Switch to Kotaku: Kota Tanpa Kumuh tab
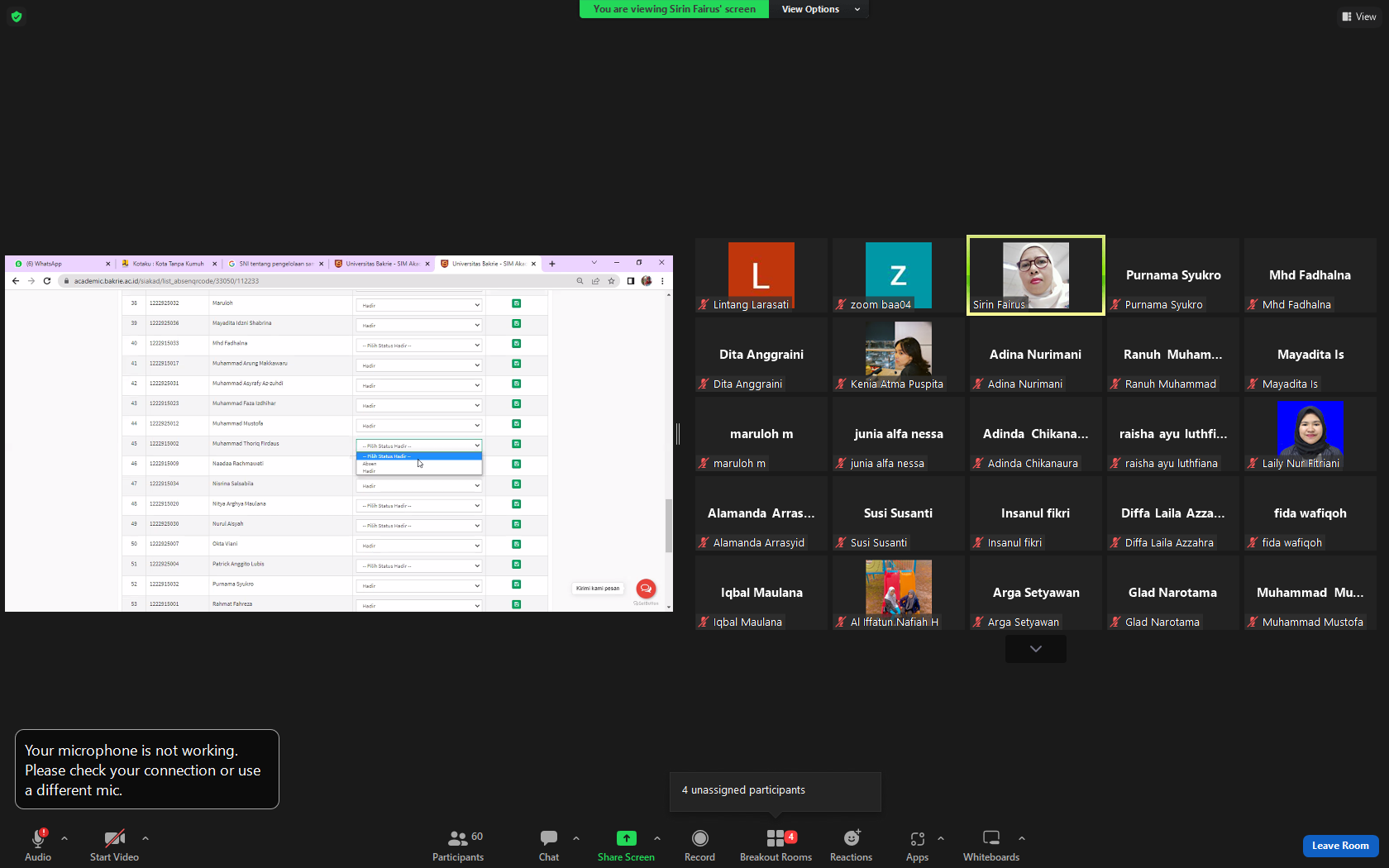The height and width of the screenshot is (868, 1389). (168, 264)
